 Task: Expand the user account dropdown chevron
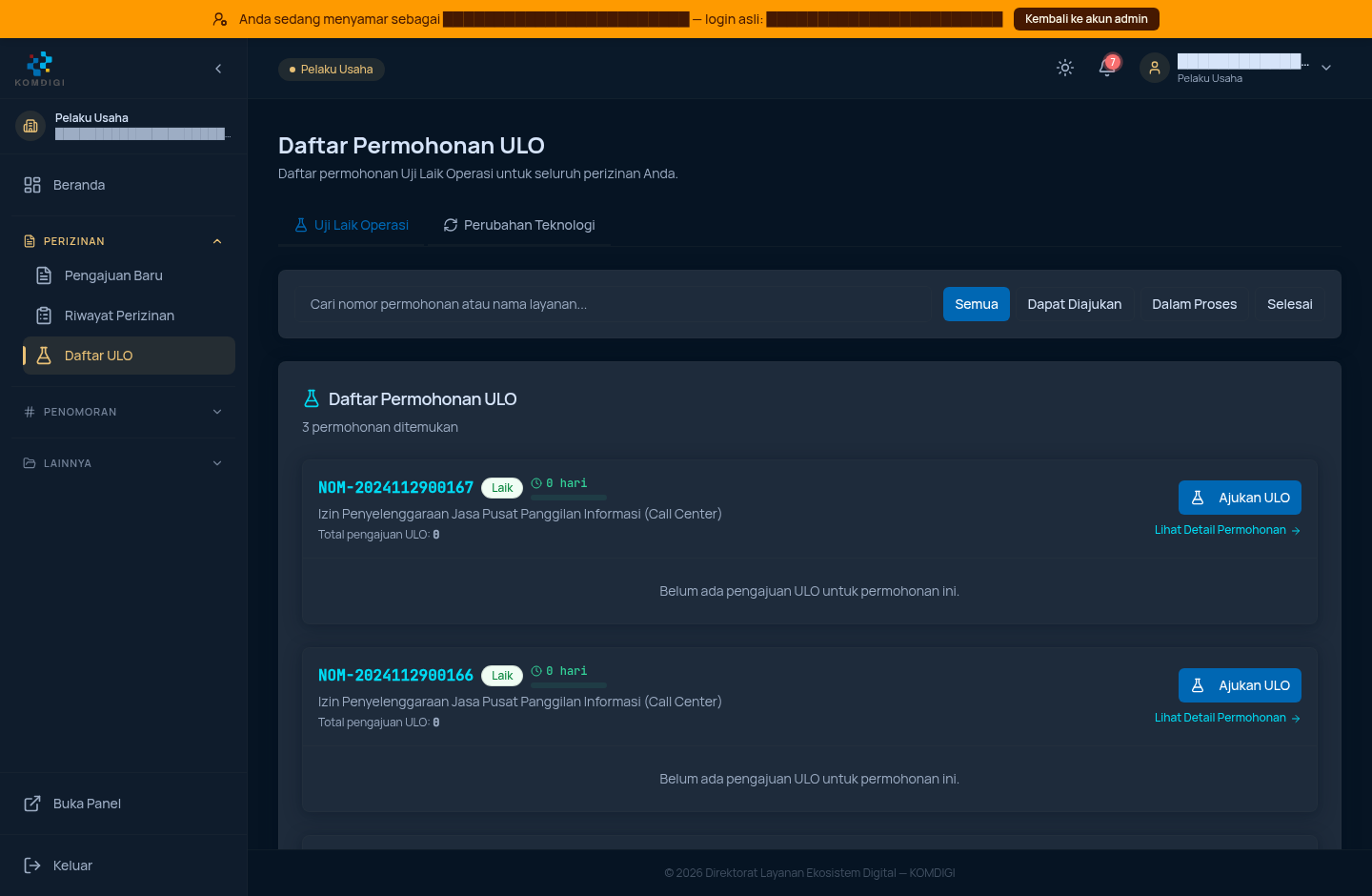pos(1326,68)
